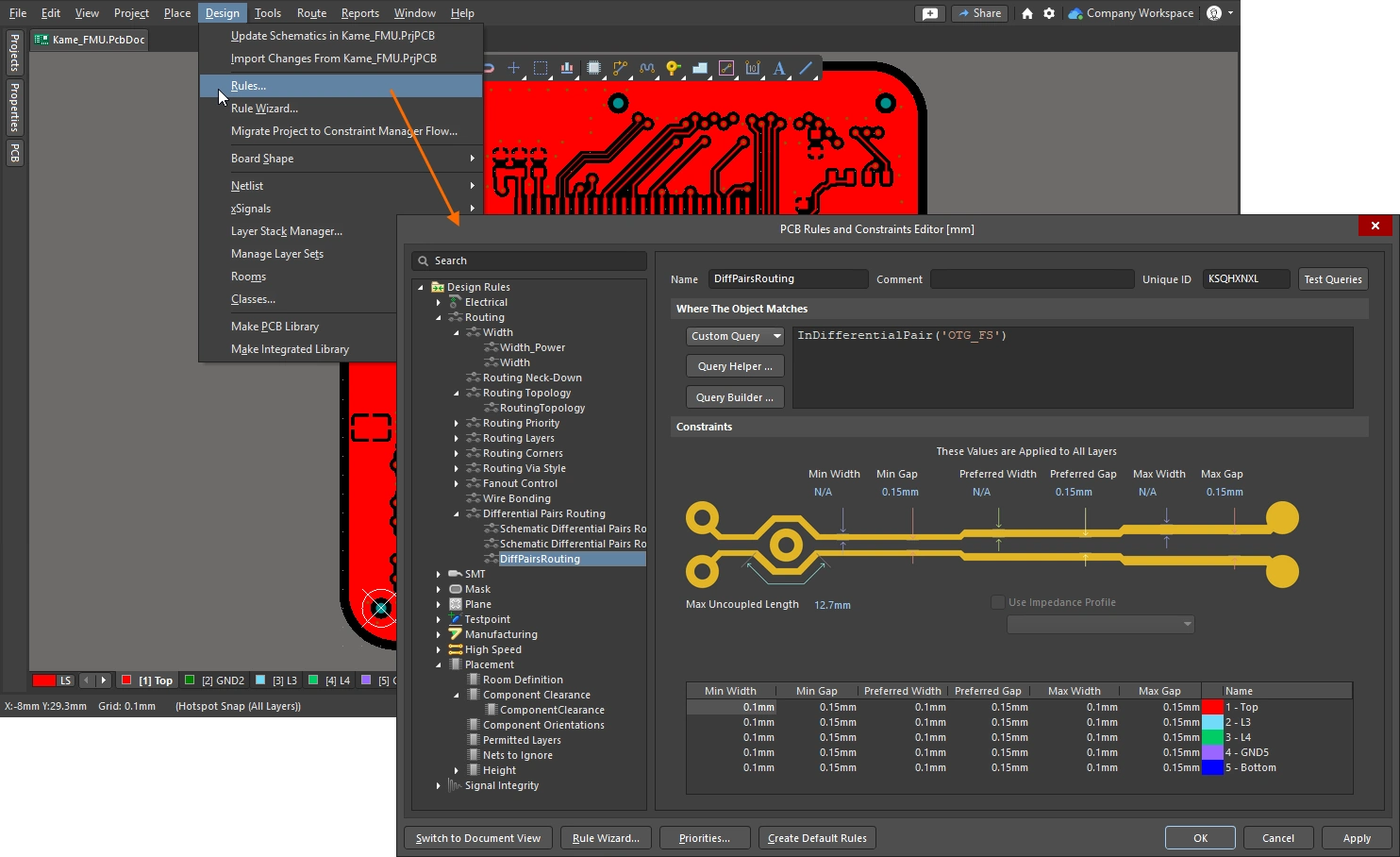The height and width of the screenshot is (857, 1400).
Task: Open the Tools menu
Action: (267, 13)
